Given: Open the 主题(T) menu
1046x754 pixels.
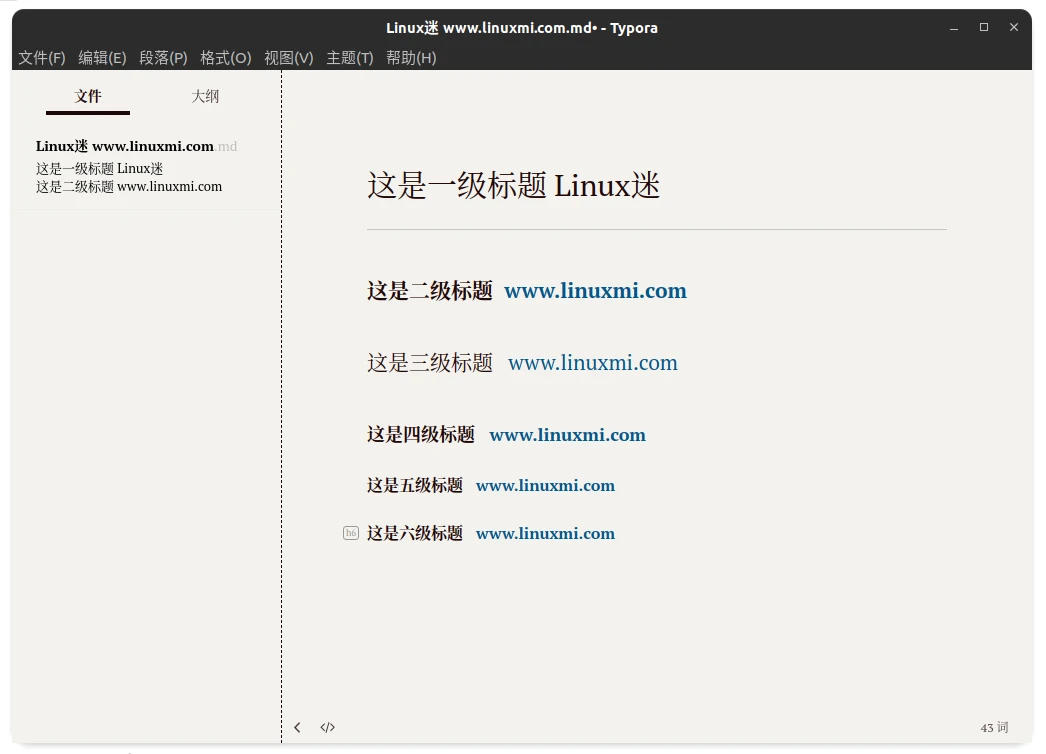Looking at the screenshot, I should tap(349, 58).
